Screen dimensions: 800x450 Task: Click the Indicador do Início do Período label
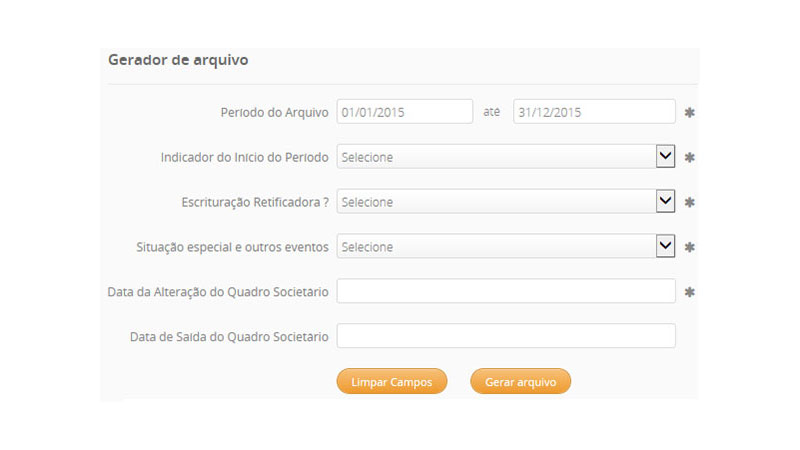(244, 157)
